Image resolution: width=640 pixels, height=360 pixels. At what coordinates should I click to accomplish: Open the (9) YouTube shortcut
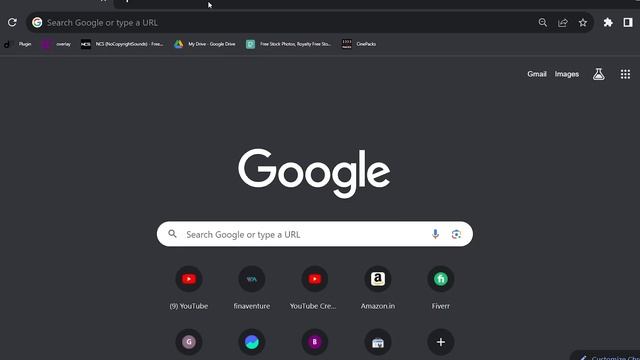[189, 288]
